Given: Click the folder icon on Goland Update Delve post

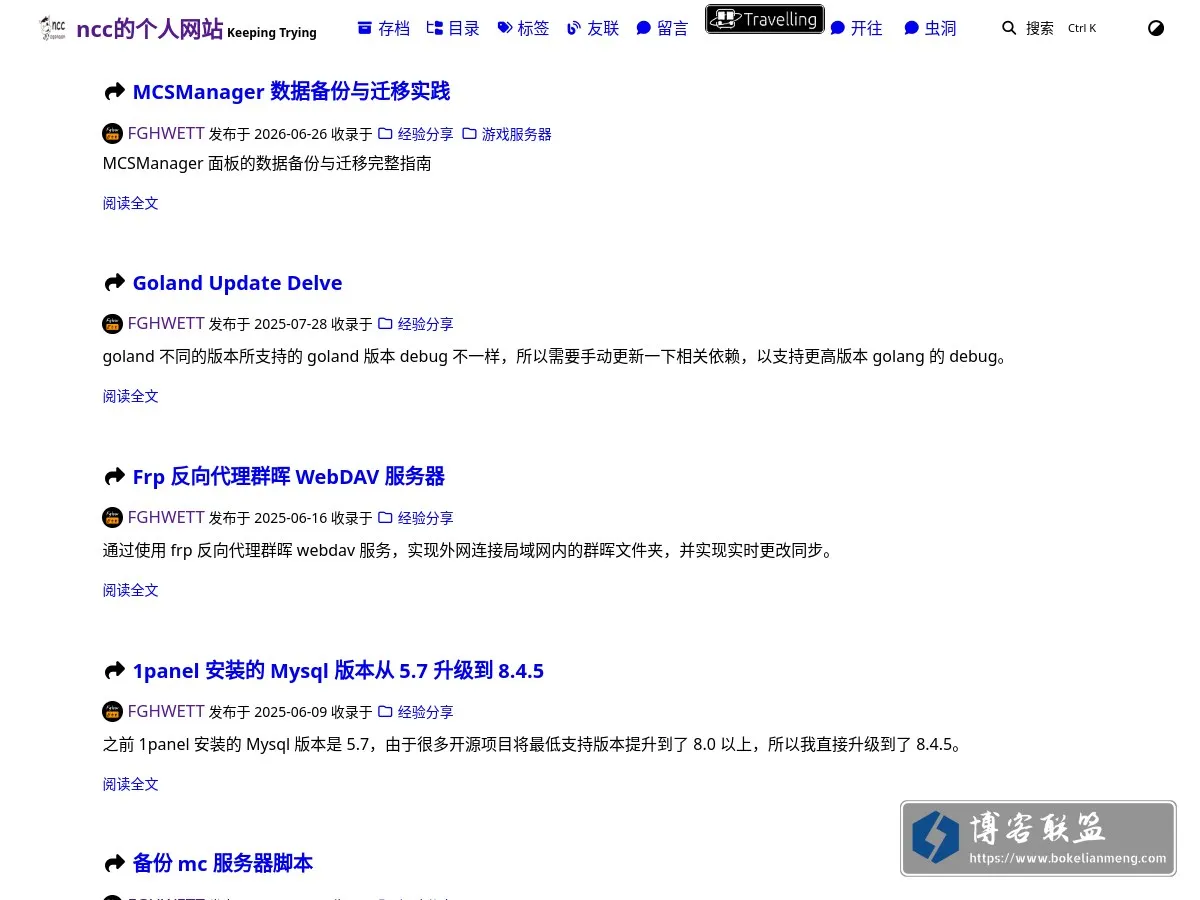Looking at the screenshot, I should 385,323.
